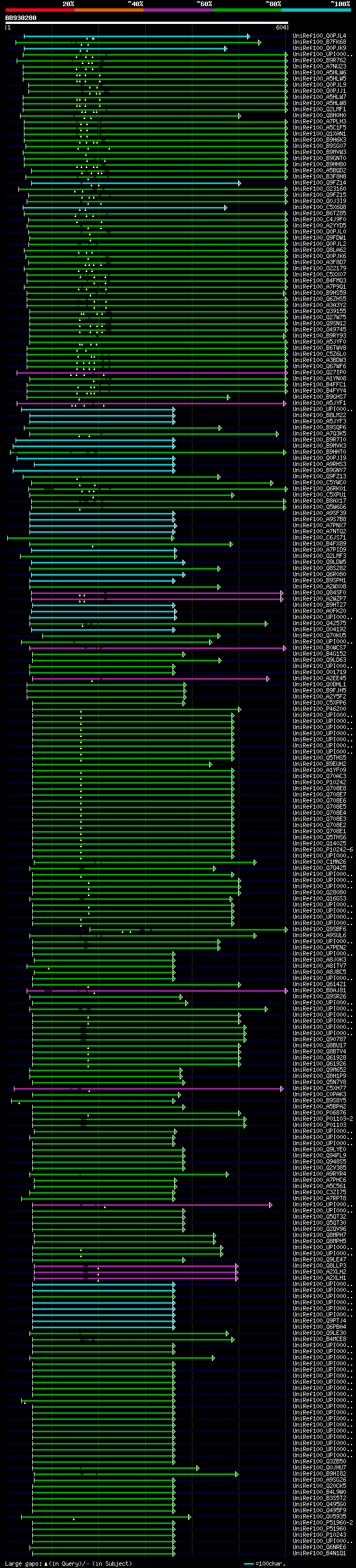This screenshot has width=356, height=1568.
Task: Select hit UniRef100_C5YWC0
Action: pyautogui.click(x=319, y=483)
